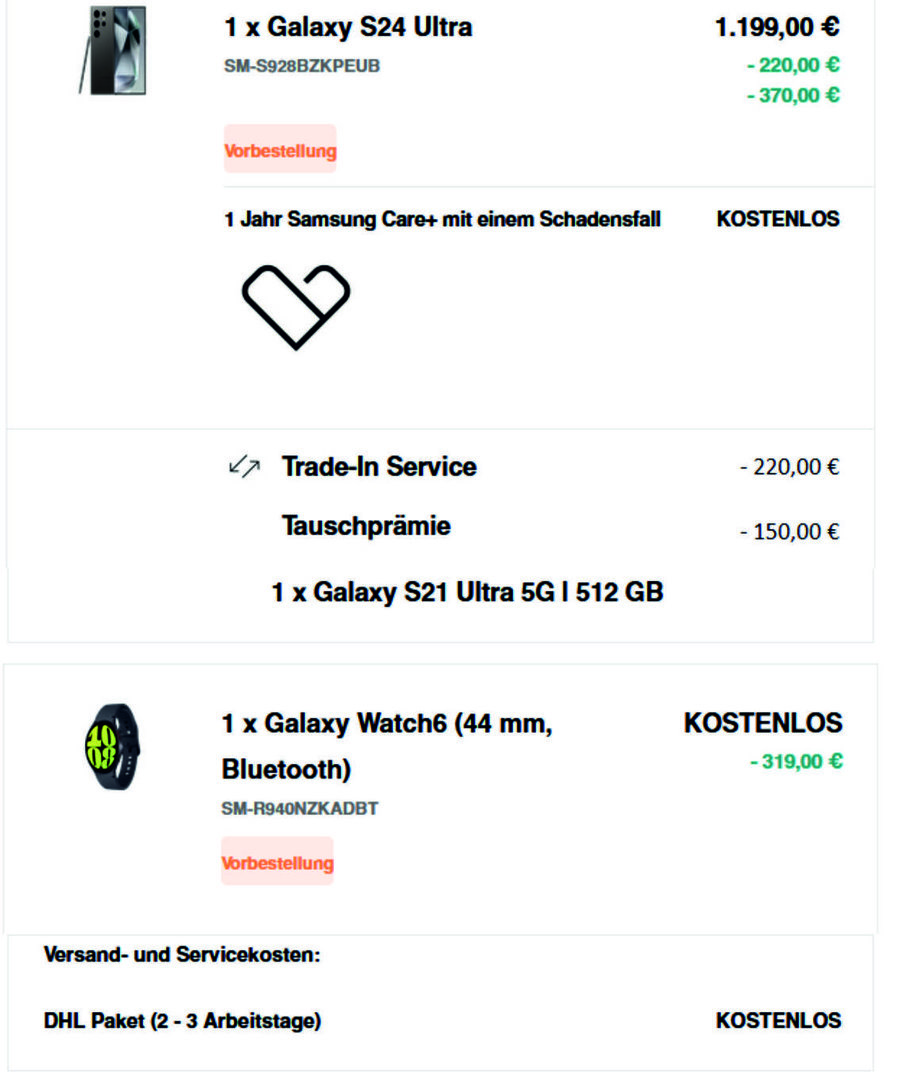The width and height of the screenshot is (900, 1080).
Task: Click the Tauschprämie label
Action: (366, 526)
